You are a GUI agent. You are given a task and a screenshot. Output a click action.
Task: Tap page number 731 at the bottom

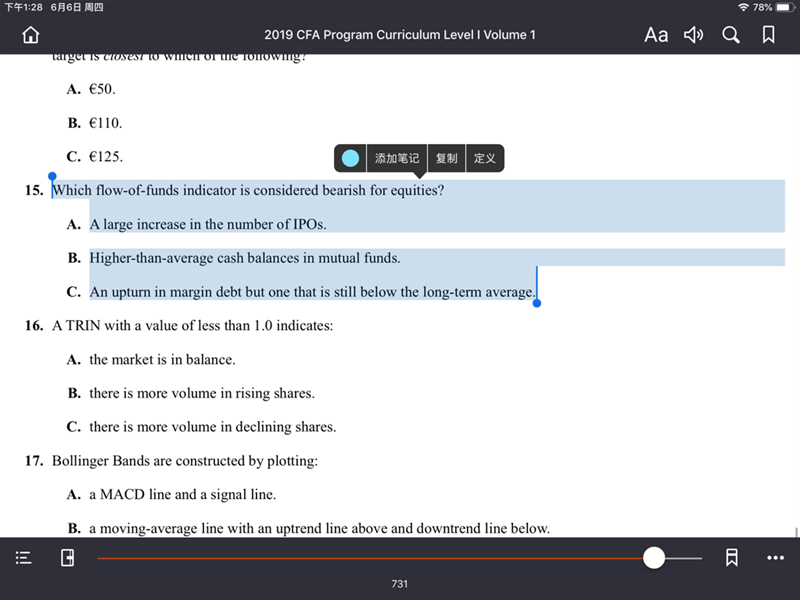coord(399,584)
